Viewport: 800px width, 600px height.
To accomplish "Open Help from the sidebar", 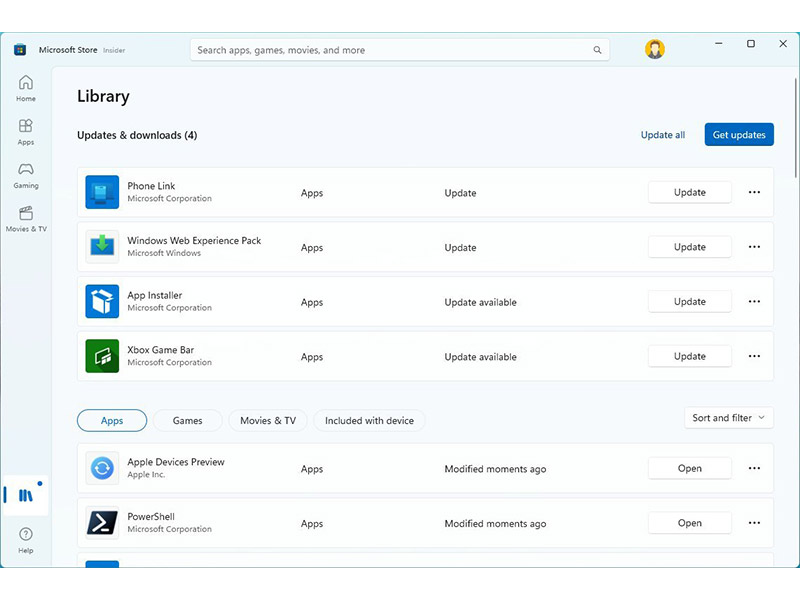I will [26, 540].
